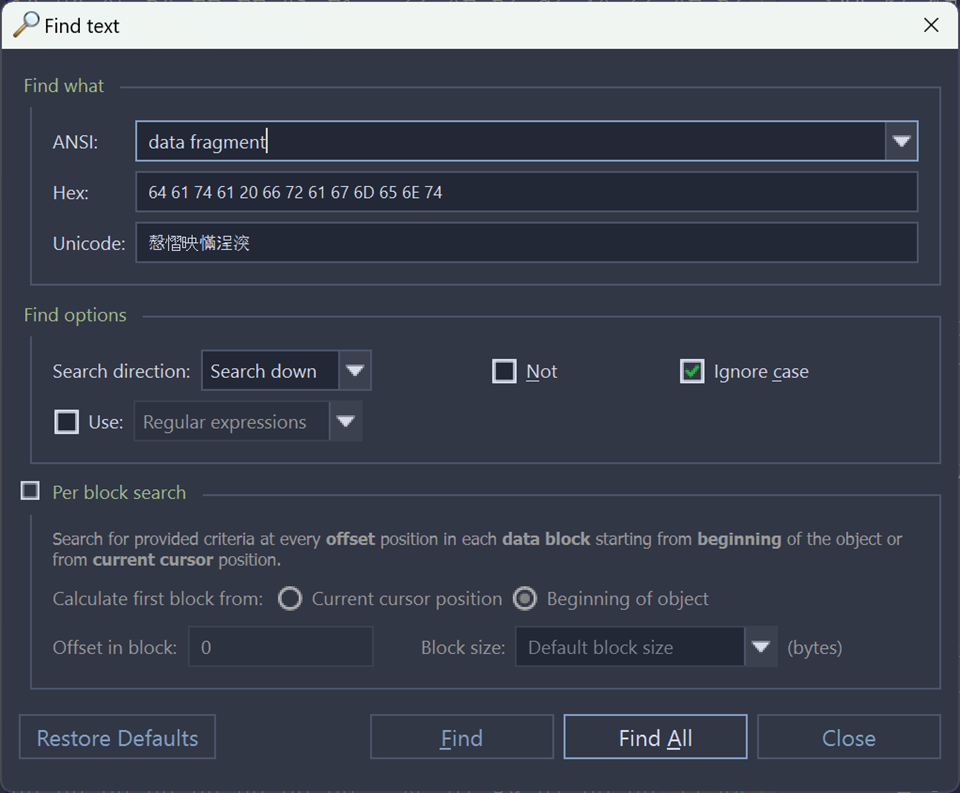Click the Offset in block field
The image size is (960, 793).
point(280,647)
